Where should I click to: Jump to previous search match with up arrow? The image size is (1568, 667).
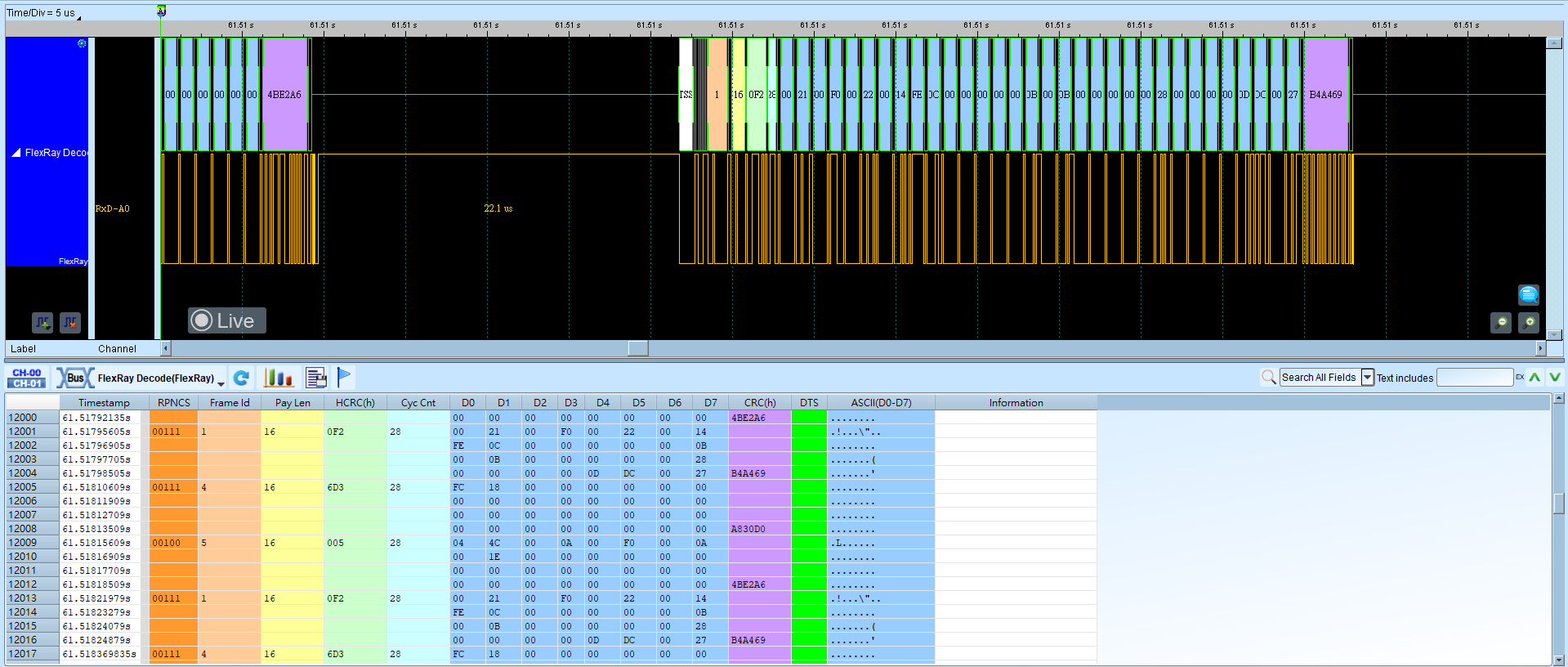click(1534, 377)
